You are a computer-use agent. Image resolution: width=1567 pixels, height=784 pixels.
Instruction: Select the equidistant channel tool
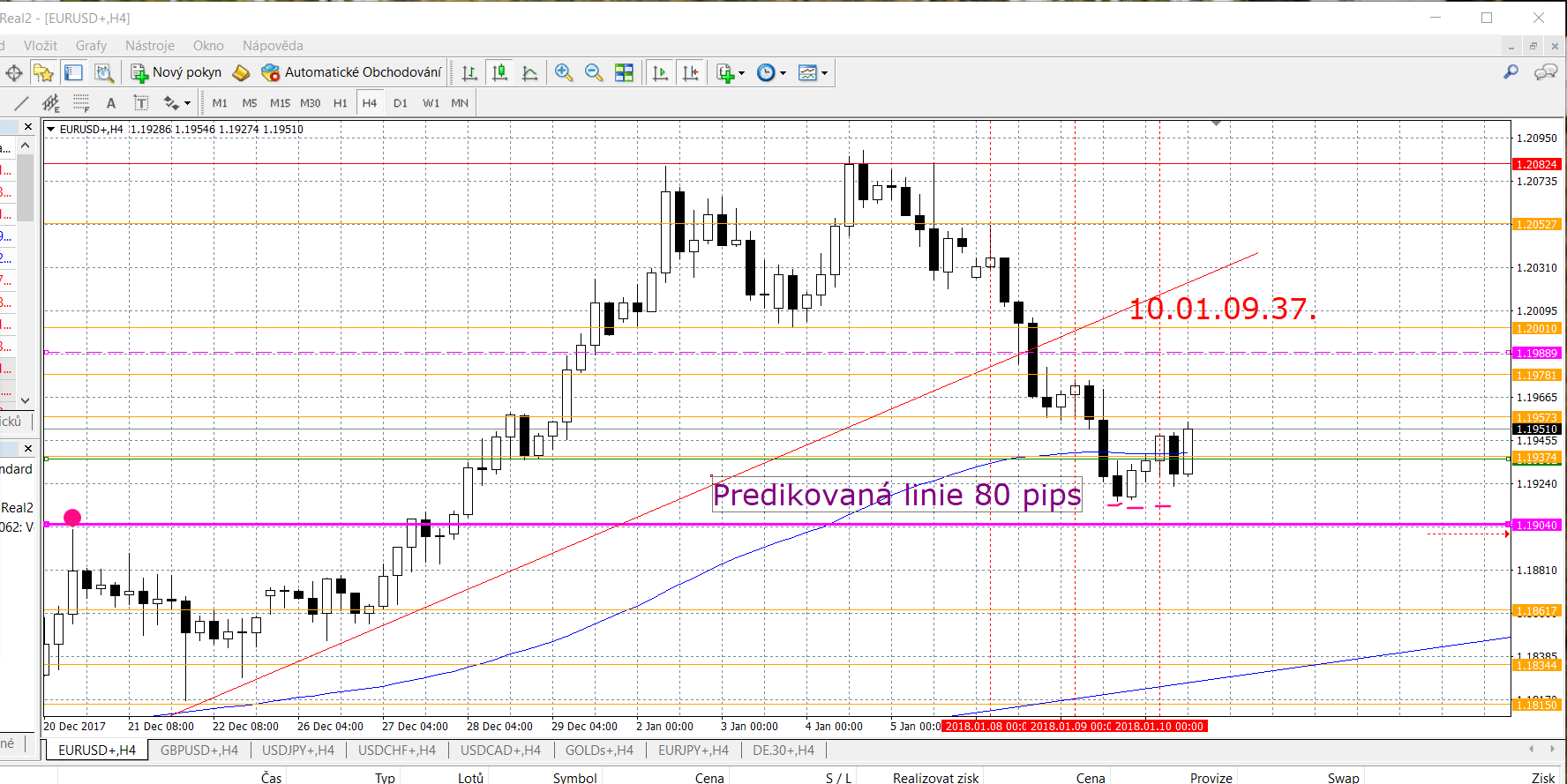51,103
